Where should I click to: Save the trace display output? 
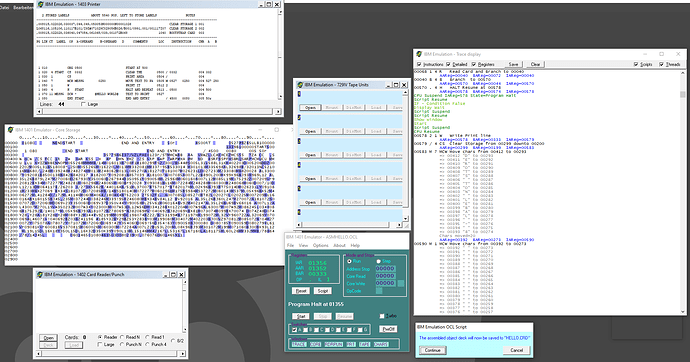[x=513, y=64]
